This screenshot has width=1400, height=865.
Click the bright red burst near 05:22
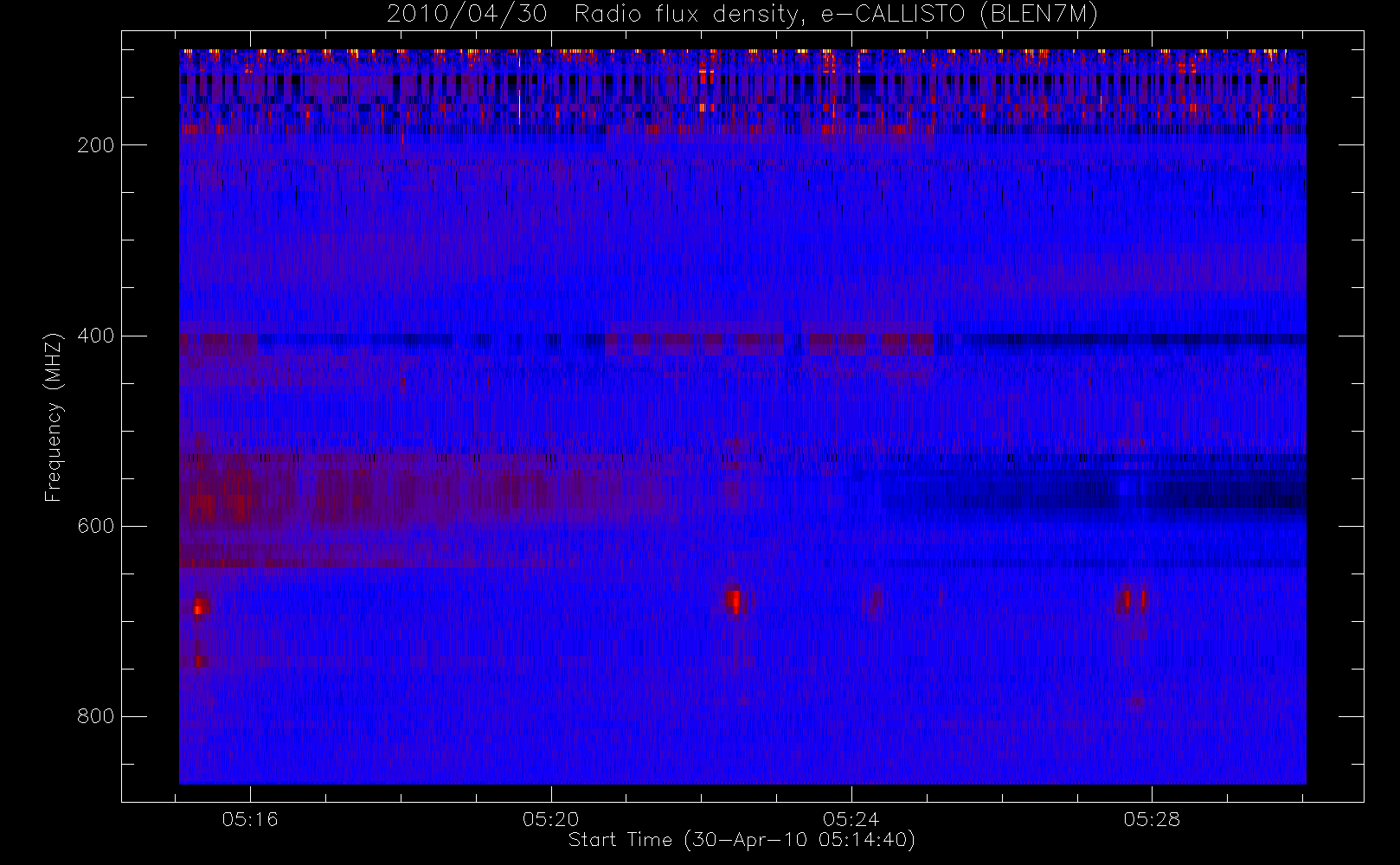pyautogui.click(x=735, y=600)
